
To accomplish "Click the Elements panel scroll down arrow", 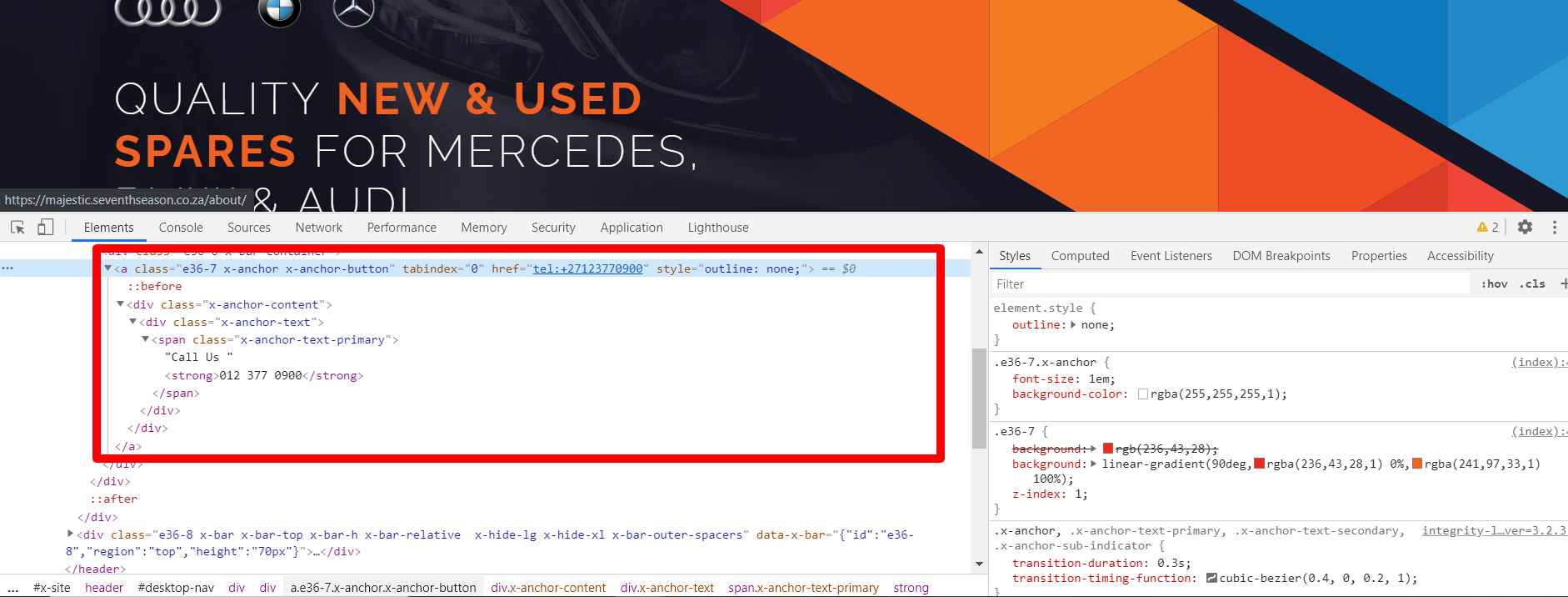I will click(979, 564).
